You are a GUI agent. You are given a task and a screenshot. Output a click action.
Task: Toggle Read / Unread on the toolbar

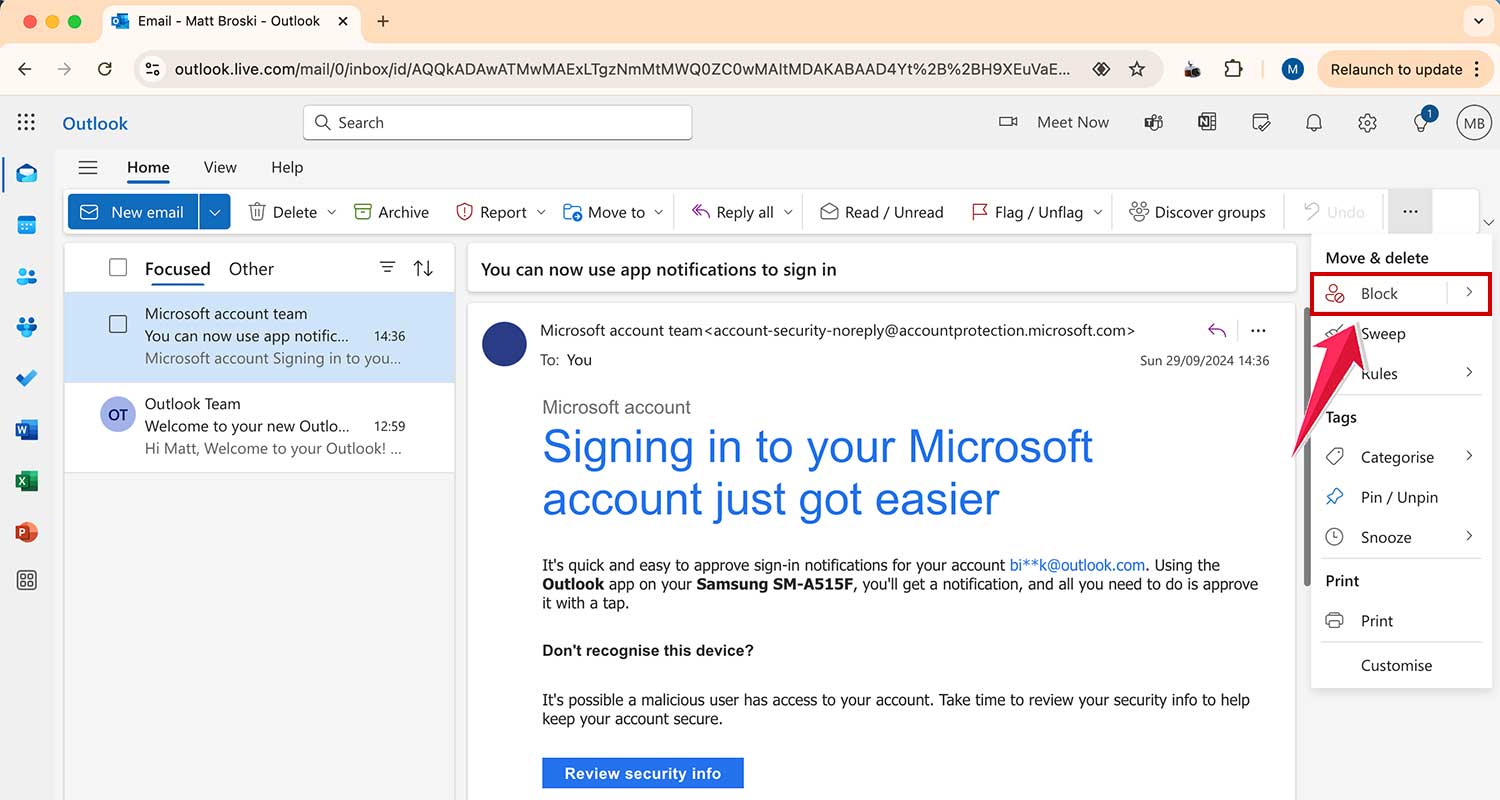tap(881, 211)
